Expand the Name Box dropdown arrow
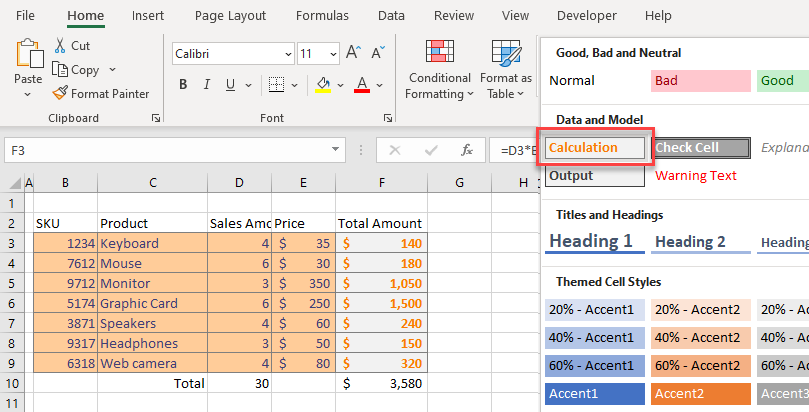The height and width of the screenshot is (412, 809). (337, 150)
